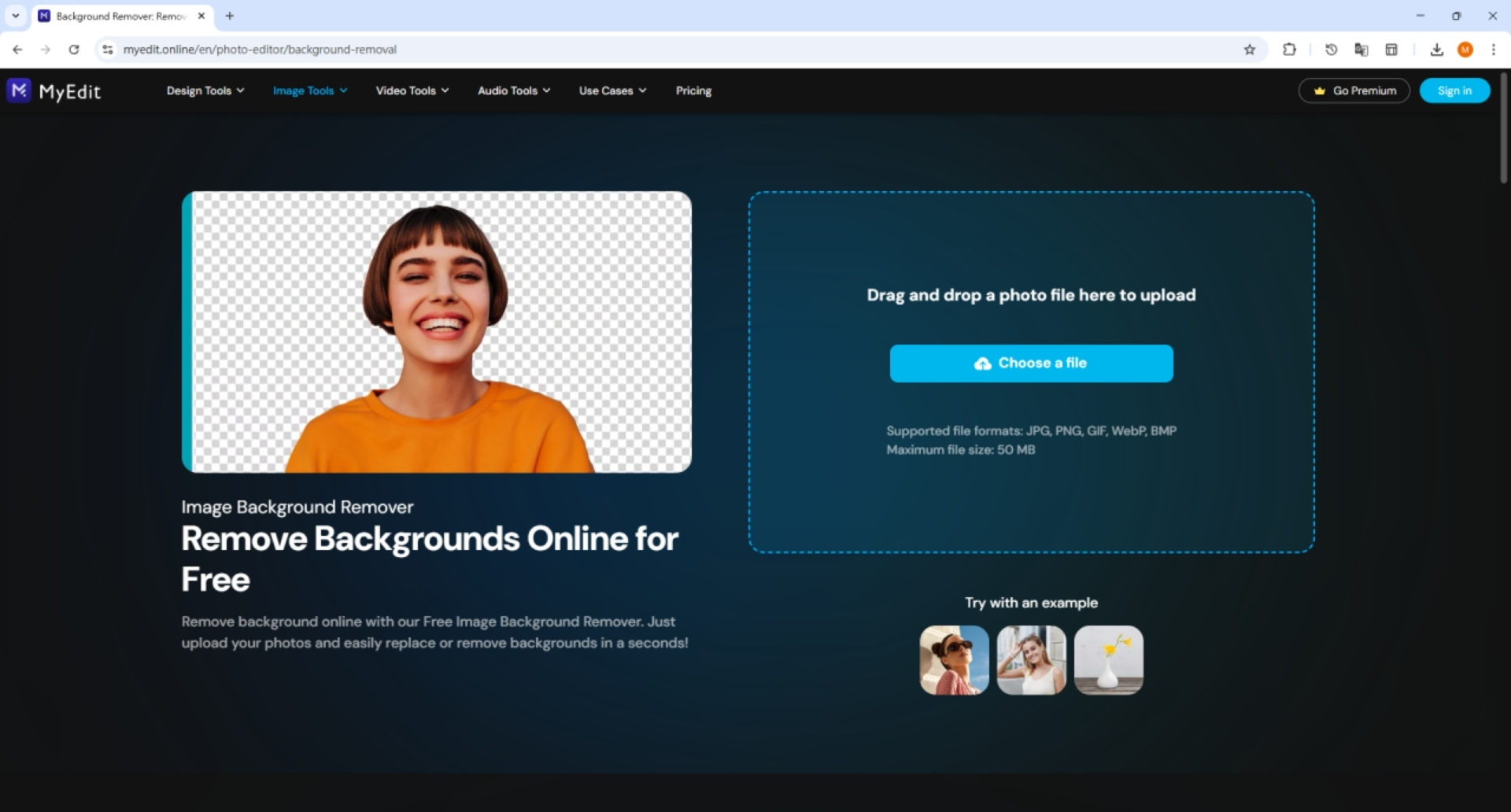Expand the Audio Tools menu
Viewport: 1511px width, 812px height.
click(x=514, y=90)
